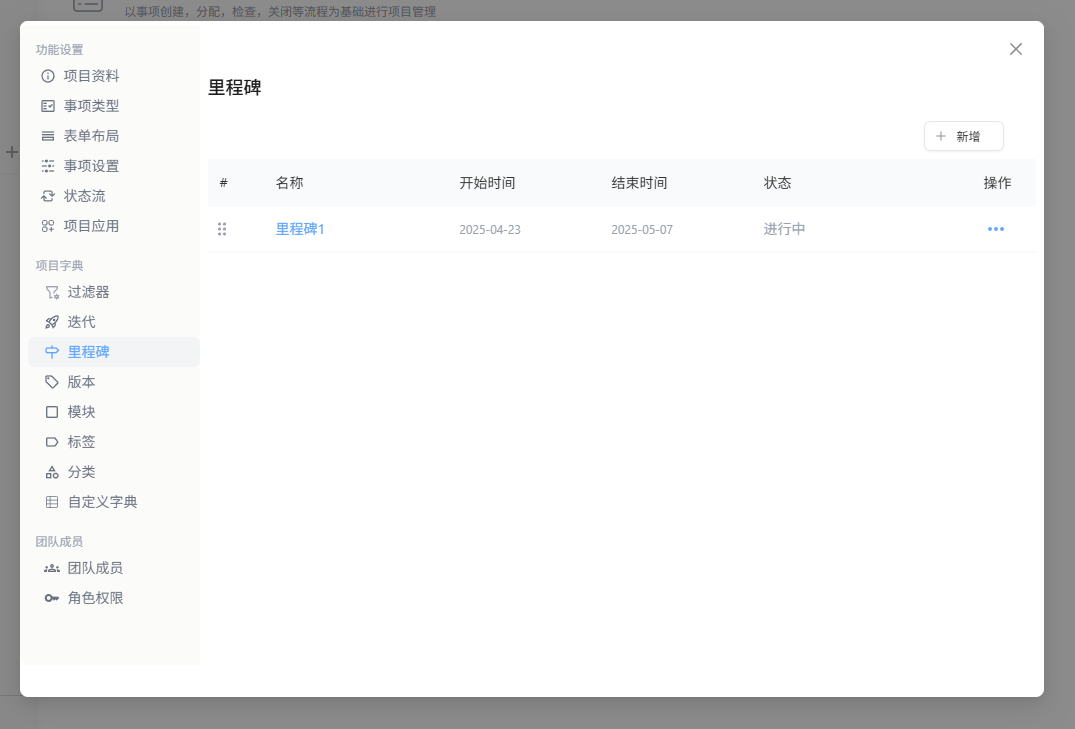Click the 模块 square icon
Viewport: 1075px width, 729px height.
click(52, 412)
